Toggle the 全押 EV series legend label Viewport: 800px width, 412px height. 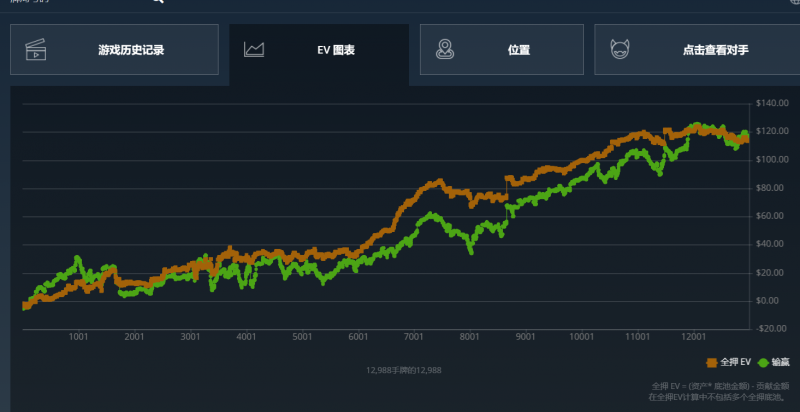tap(735, 362)
